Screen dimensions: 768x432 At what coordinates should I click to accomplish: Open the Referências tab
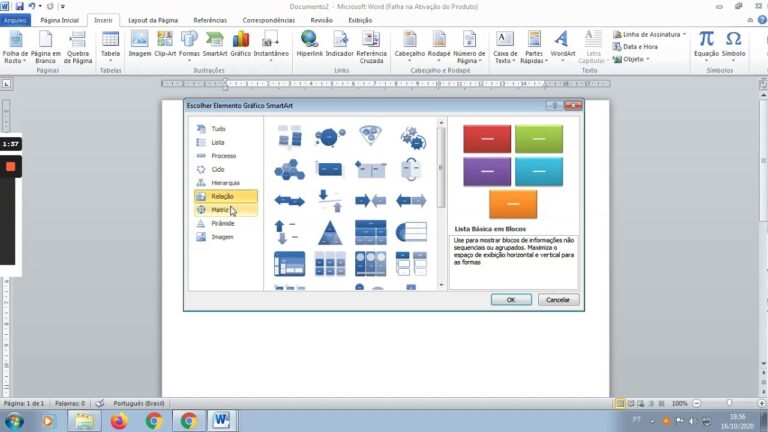[210, 20]
